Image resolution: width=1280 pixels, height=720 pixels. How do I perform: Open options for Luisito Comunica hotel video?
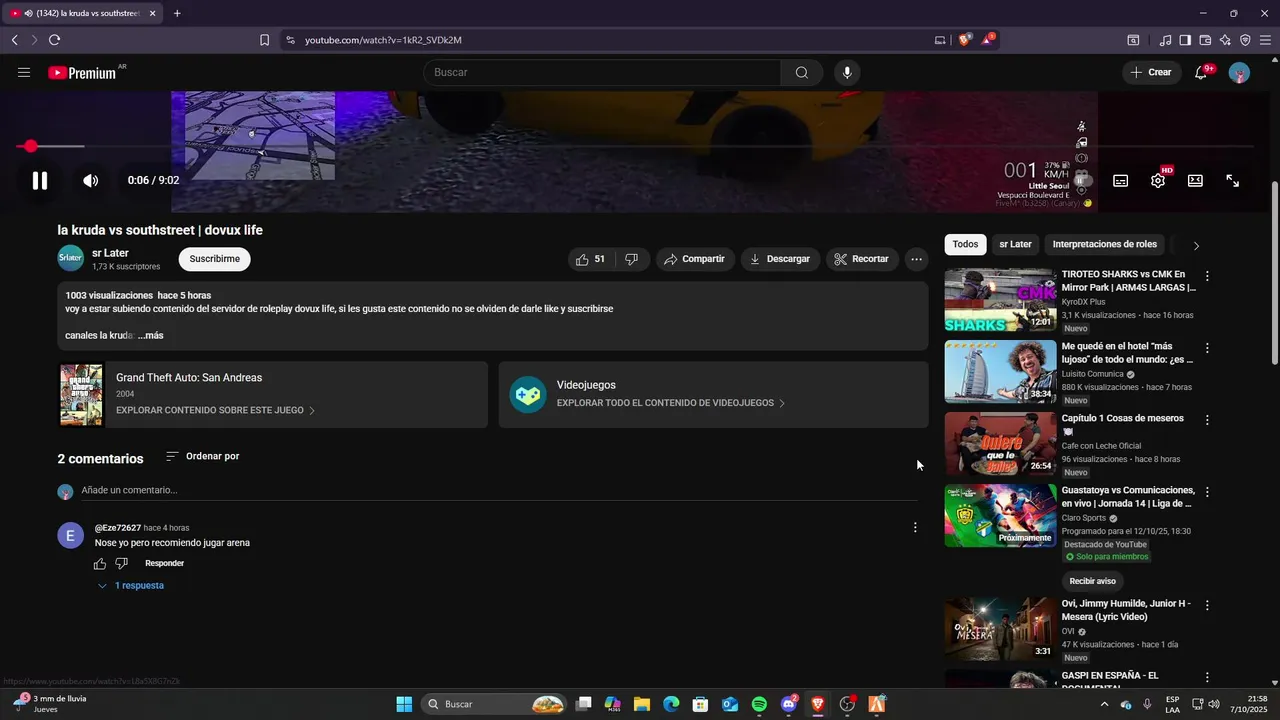pyautogui.click(x=1207, y=348)
